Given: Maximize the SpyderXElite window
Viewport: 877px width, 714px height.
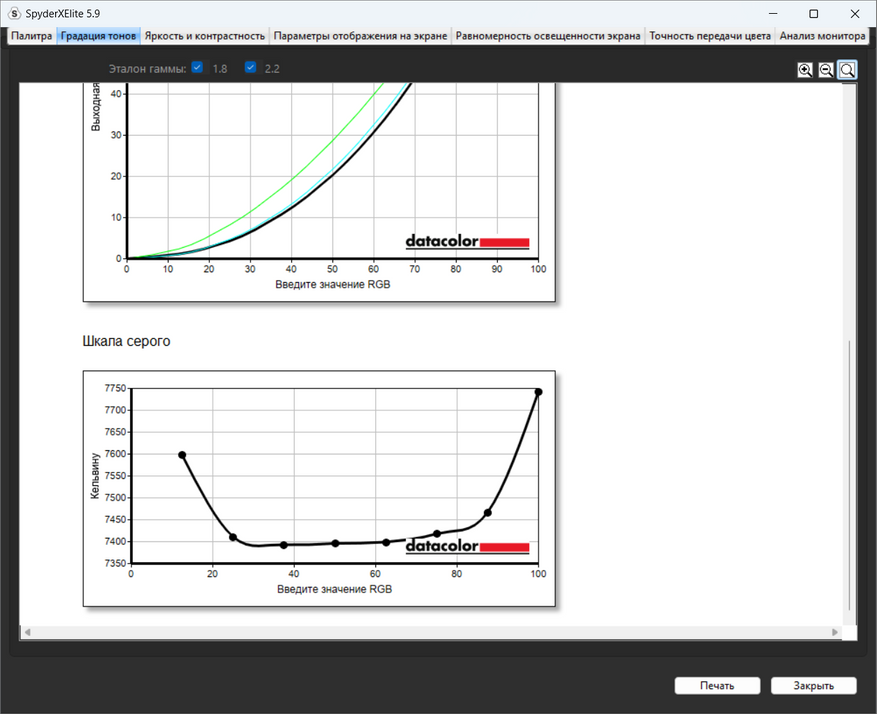Looking at the screenshot, I should coord(814,13).
